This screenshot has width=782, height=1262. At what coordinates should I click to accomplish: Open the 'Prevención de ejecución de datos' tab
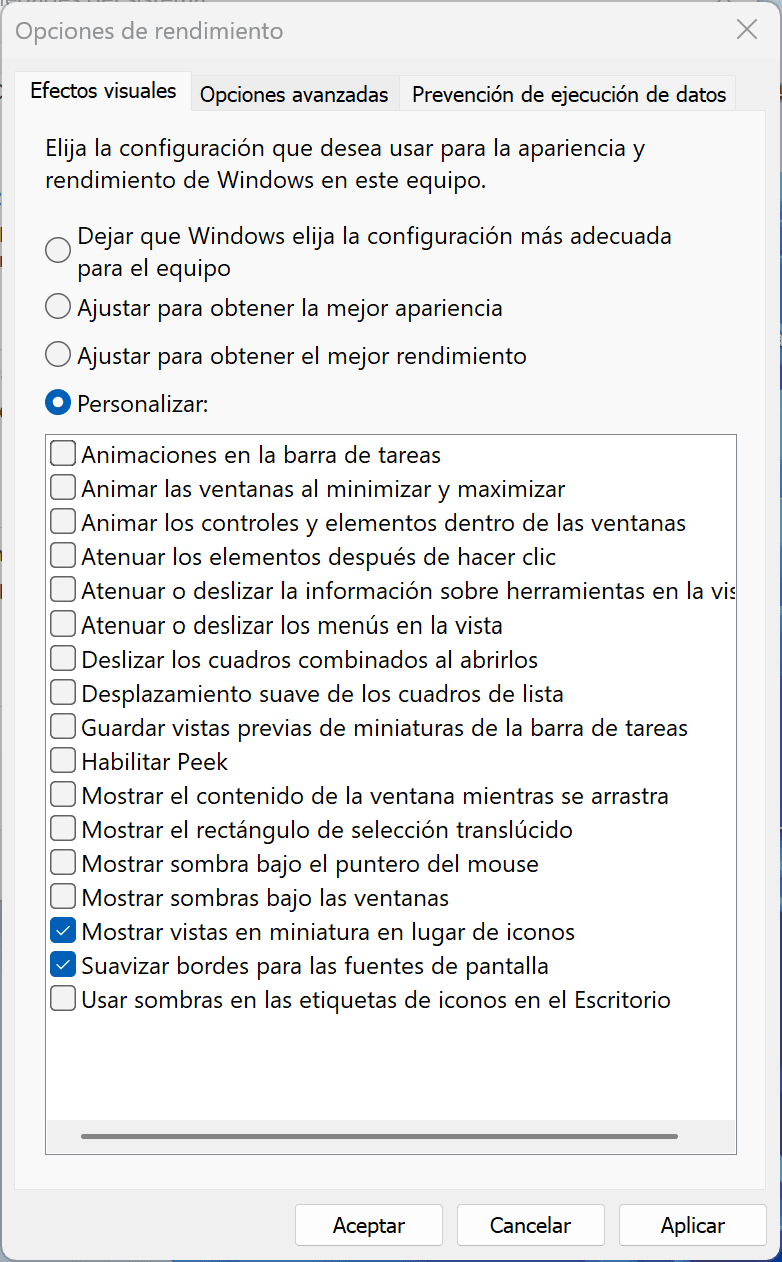566,94
